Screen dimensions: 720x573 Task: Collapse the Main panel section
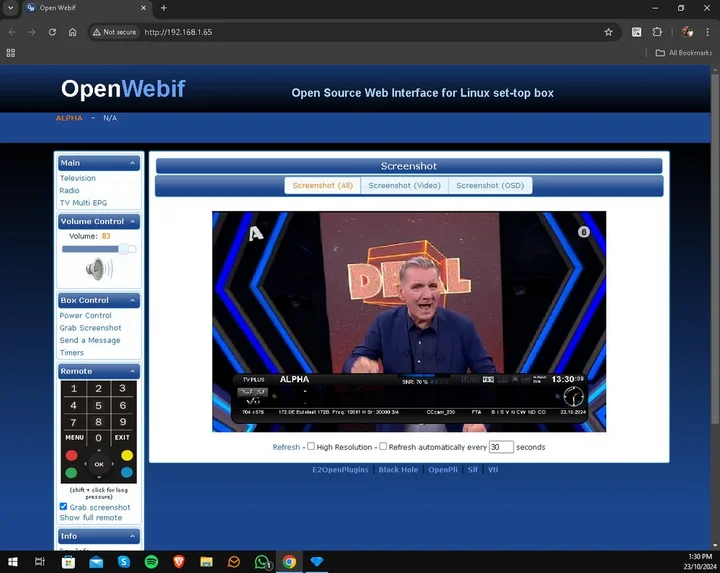click(133, 163)
